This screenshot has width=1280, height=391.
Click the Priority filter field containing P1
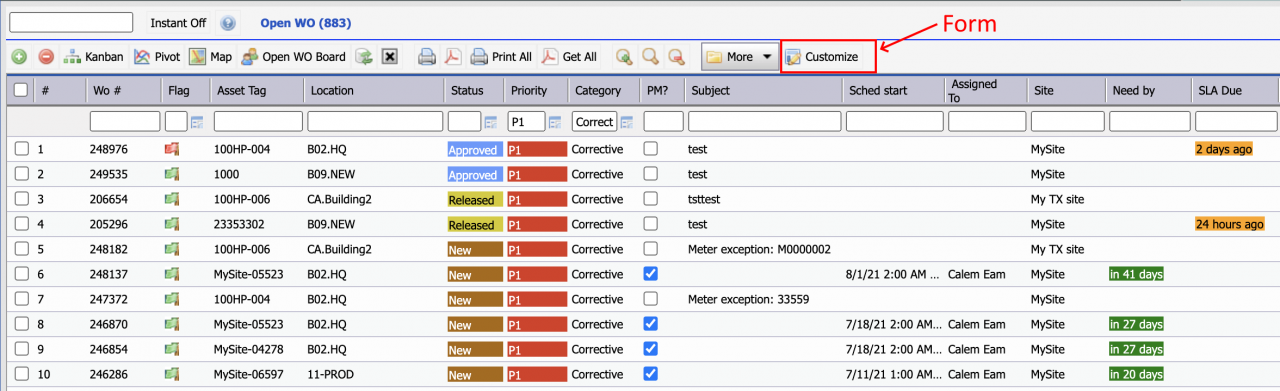(526, 122)
